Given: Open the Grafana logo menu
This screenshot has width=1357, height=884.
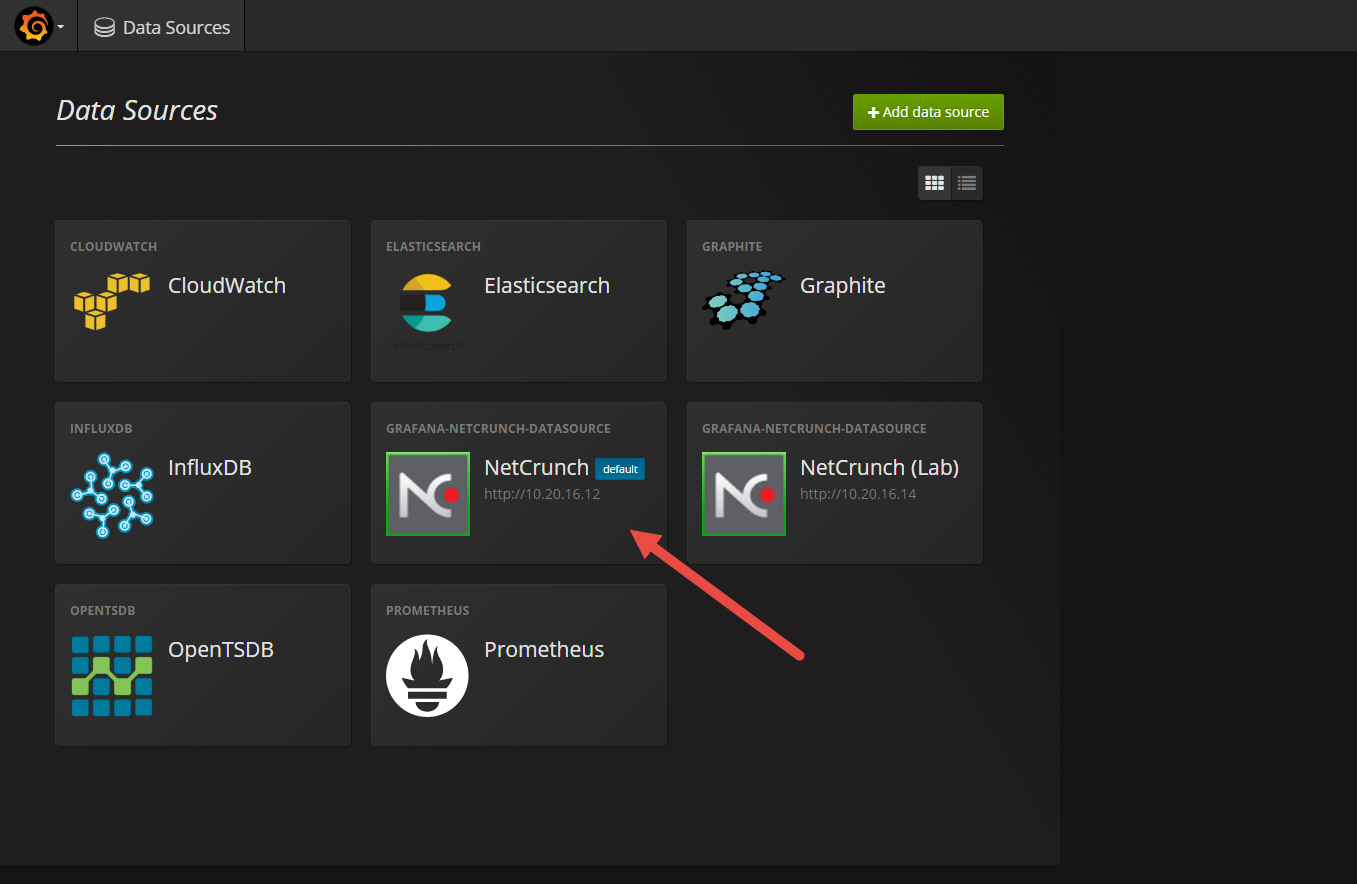Looking at the screenshot, I should 32,26.
